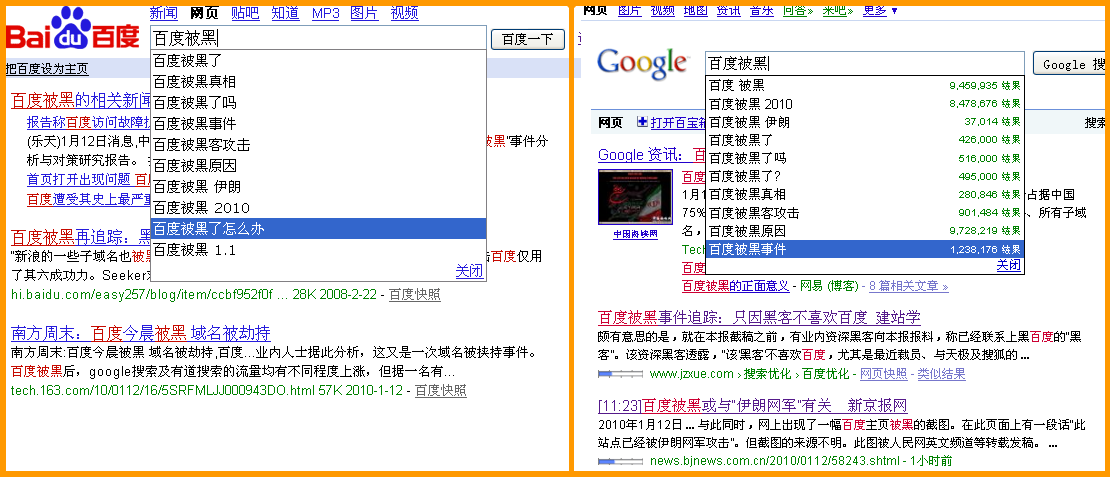Click the PageRank bar beside www.jzxue.com
The image size is (1110, 478).
621,374
